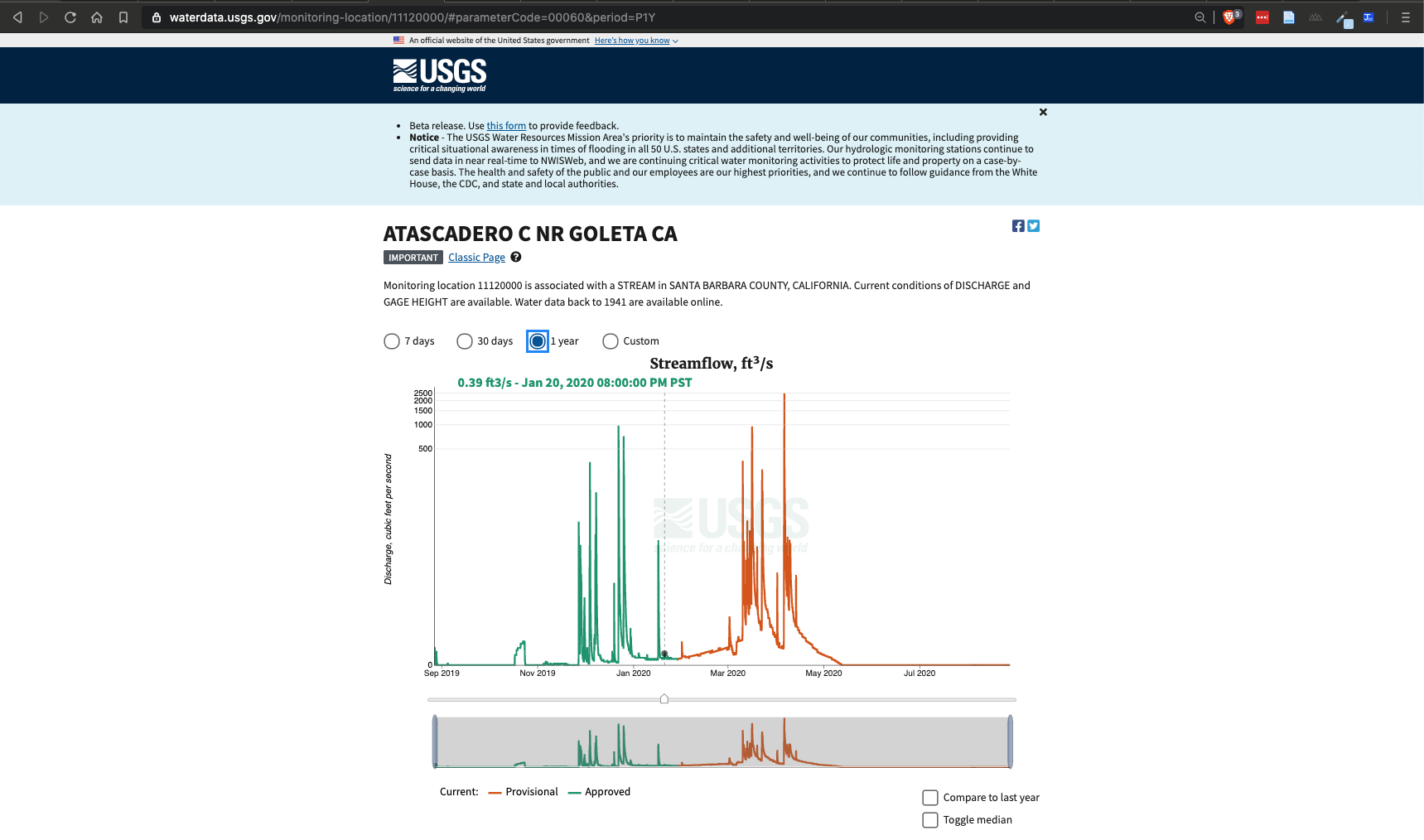Go to the browser home icon
The image size is (1424, 840).
coord(97,17)
